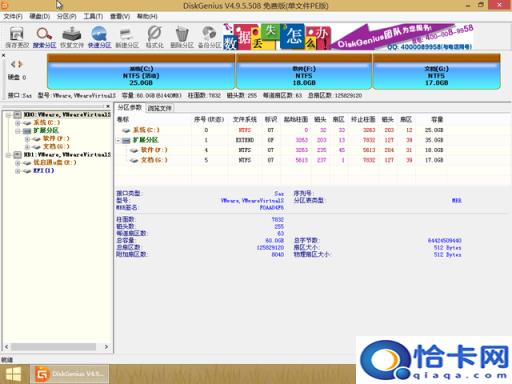Screen dimensions: 512x384
Task: Launch the Recover Files (恢复文件) tool
Action: 72,37
